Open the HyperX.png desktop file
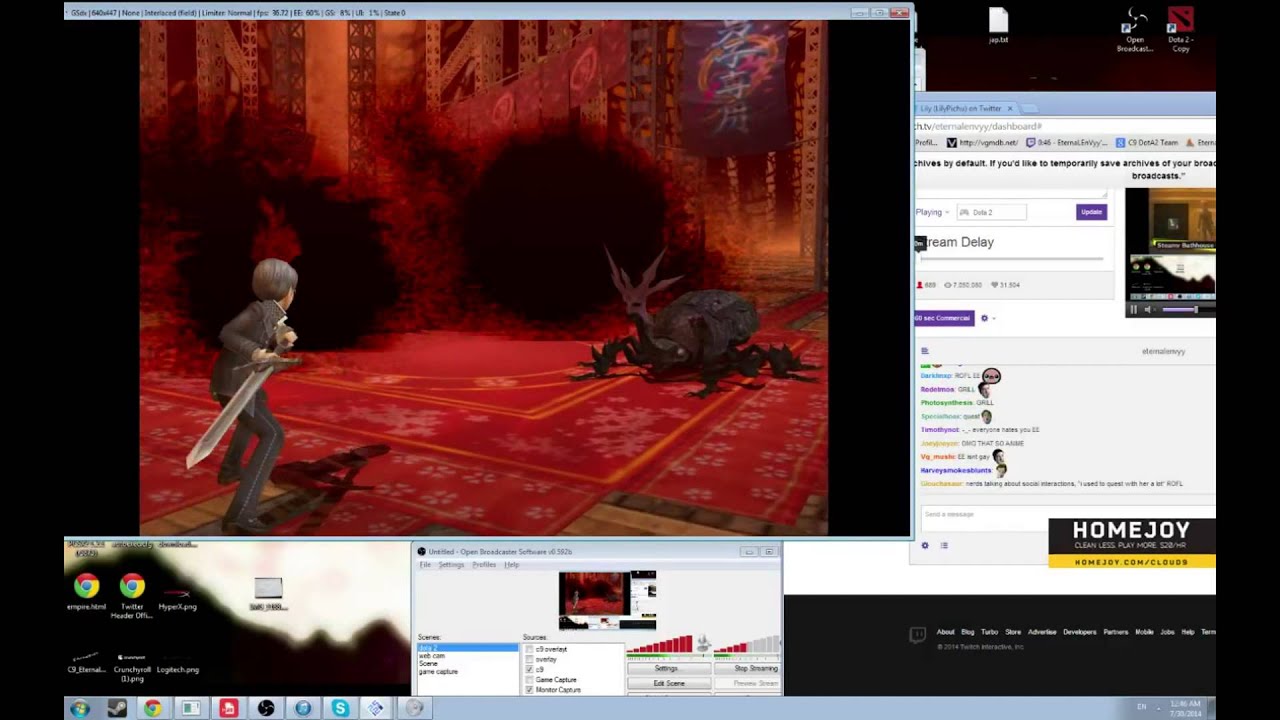Image resolution: width=1280 pixels, height=720 pixels. 177,598
